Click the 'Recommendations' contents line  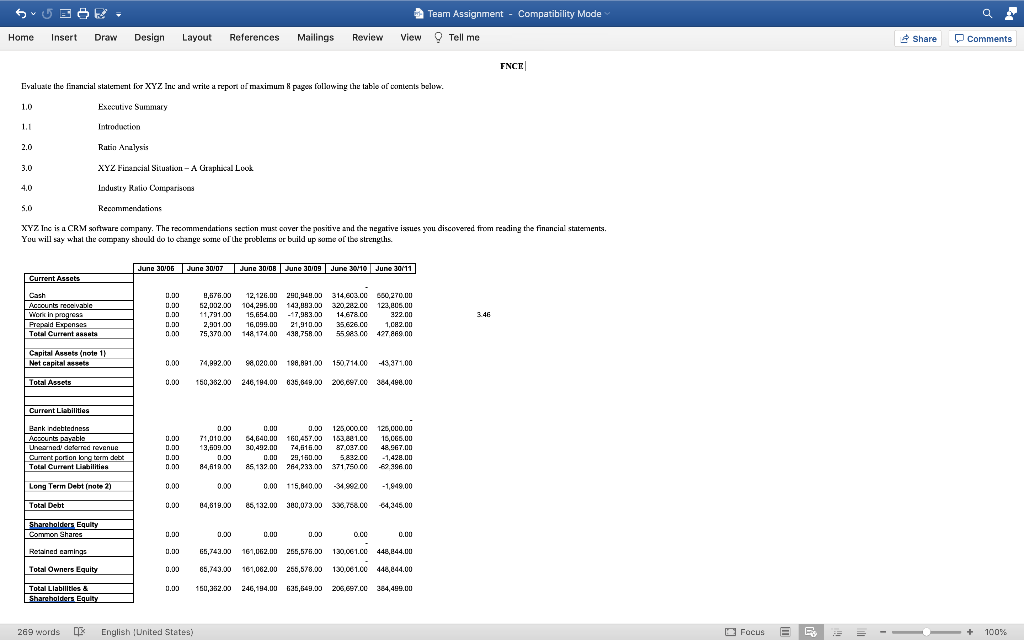[129, 208]
